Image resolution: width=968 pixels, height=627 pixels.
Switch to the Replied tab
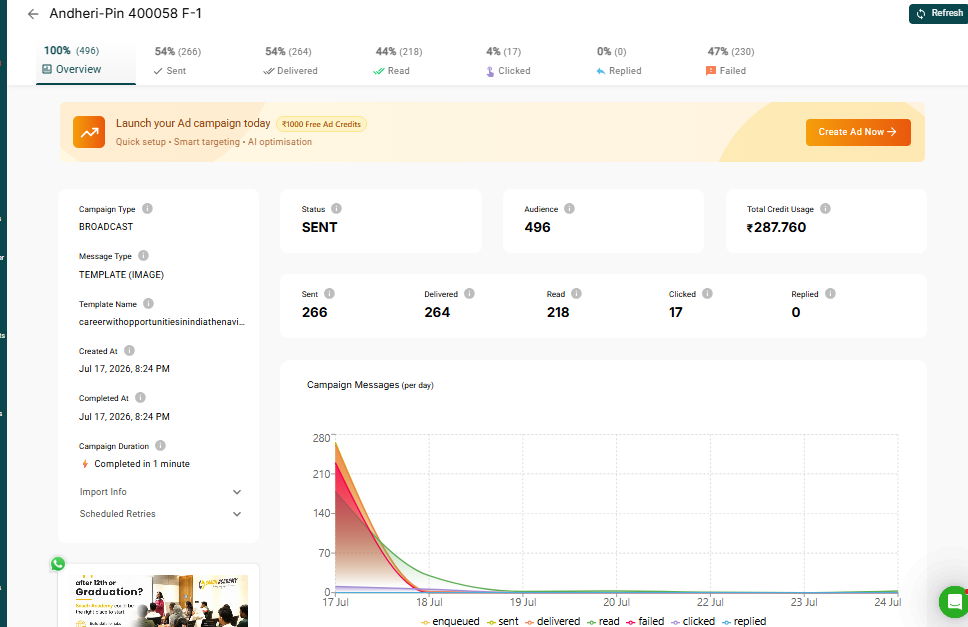619,61
